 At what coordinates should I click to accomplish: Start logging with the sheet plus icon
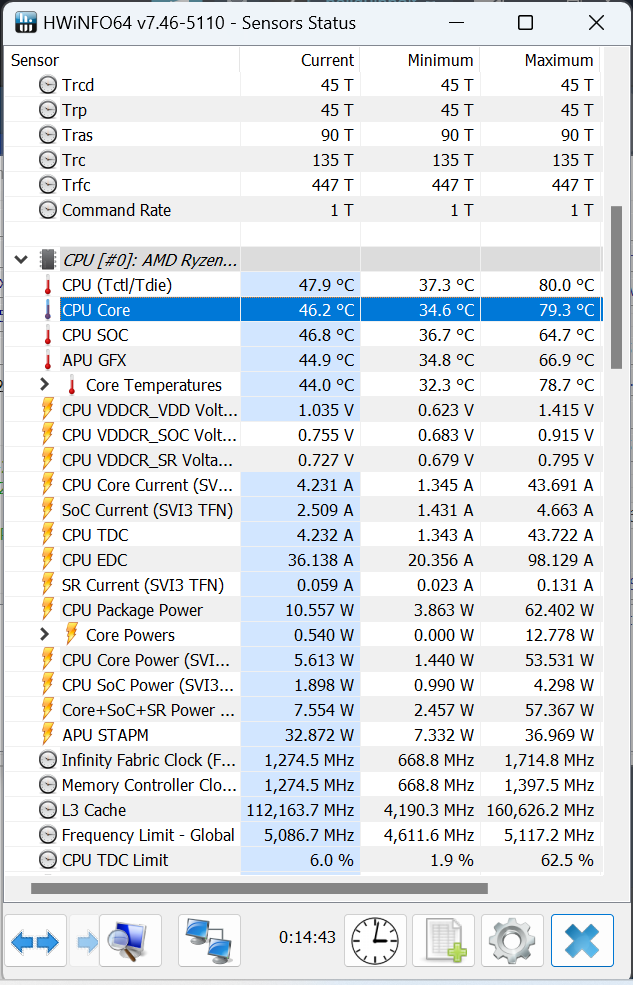(444, 940)
